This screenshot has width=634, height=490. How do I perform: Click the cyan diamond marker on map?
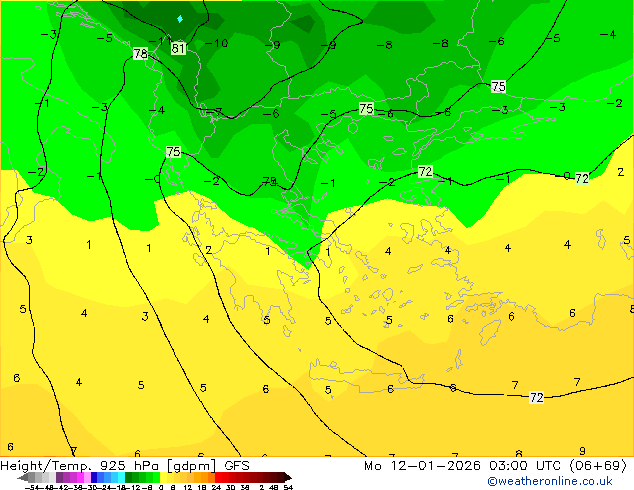180,19
